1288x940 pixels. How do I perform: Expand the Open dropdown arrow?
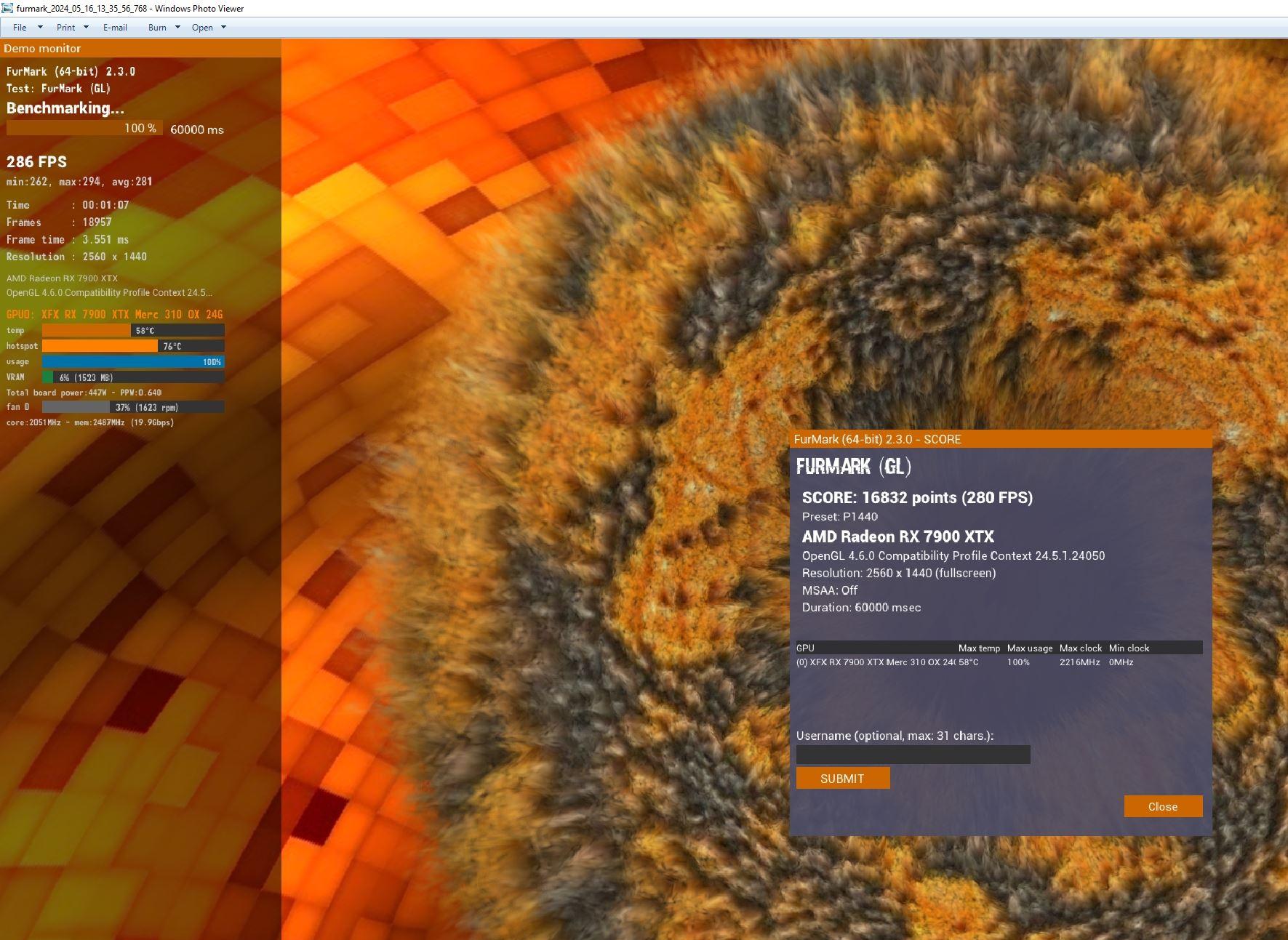click(223, 28)
